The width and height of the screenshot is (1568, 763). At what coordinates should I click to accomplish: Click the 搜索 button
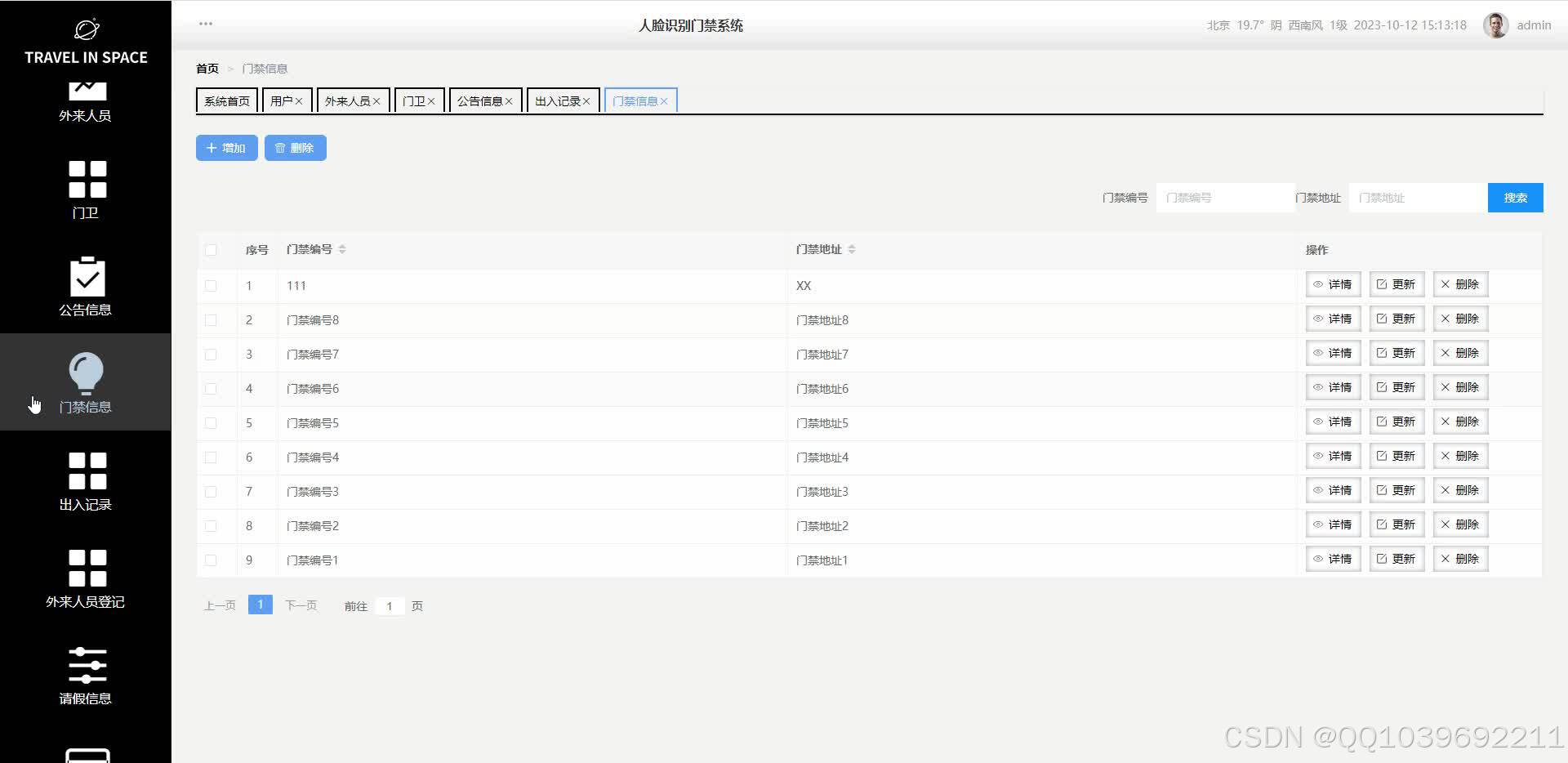pos(1516,198)
